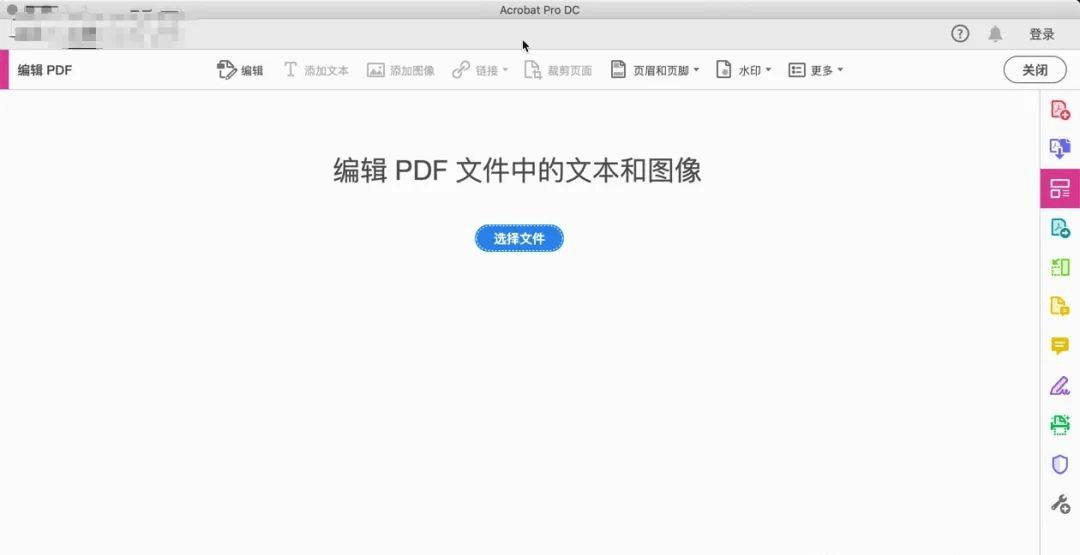Open the purple Fill and Sign pen icon
Image resolution: width=1080 pixels, height=555 pixels.
[1060, 385]
